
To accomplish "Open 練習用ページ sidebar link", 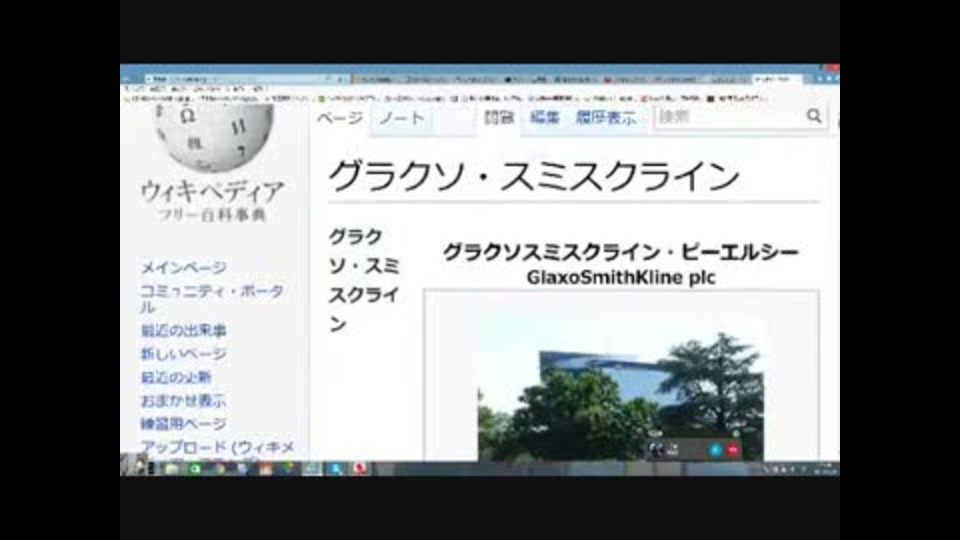I will click(x=184, y=424).
